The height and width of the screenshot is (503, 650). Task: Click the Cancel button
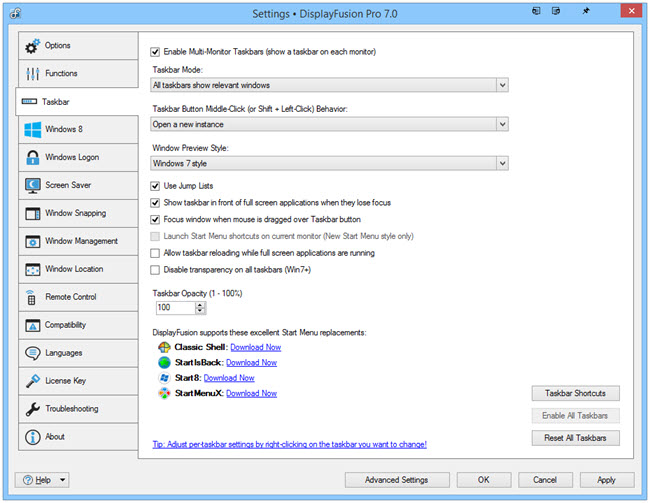tap(545, 480)
